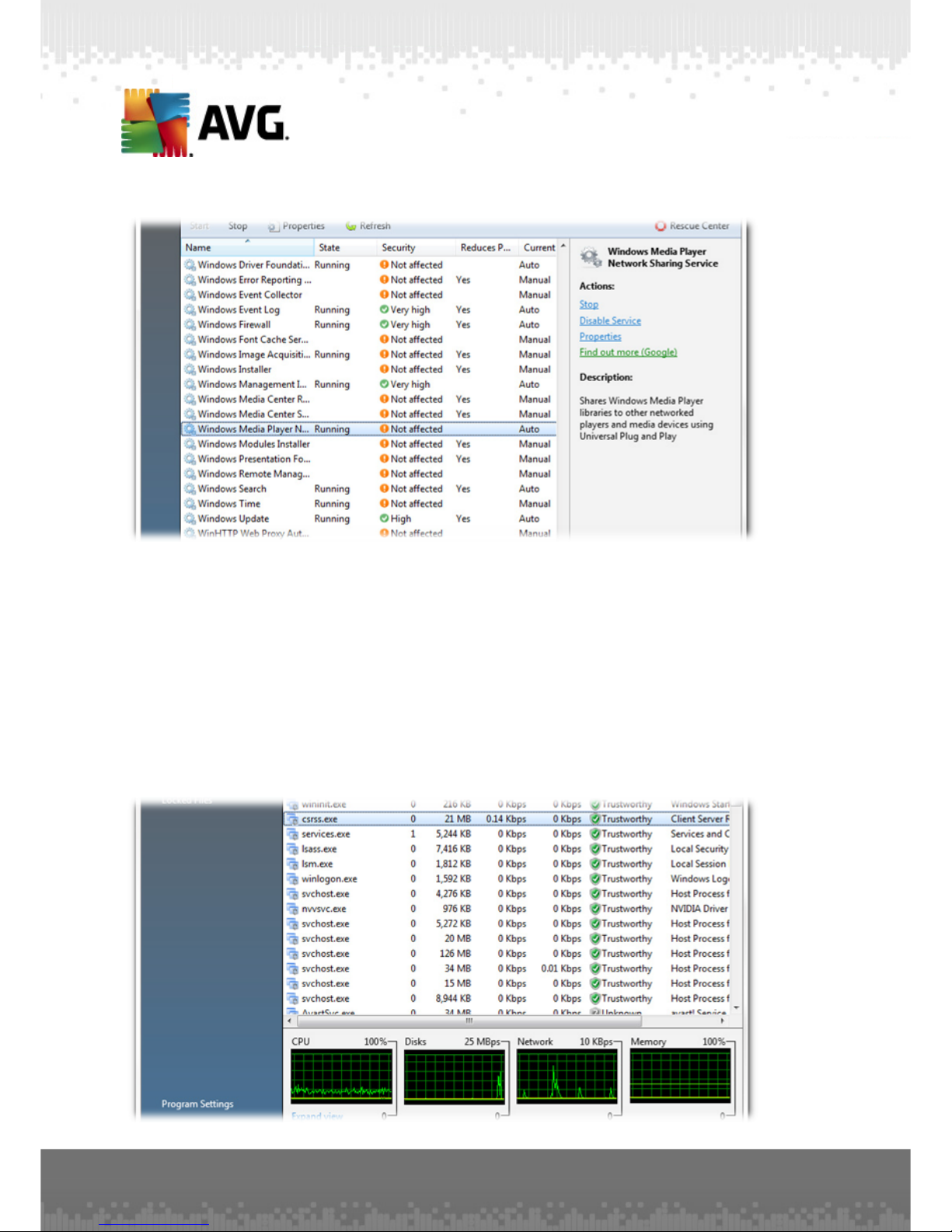Select the svchost.exe process using 4,276 KB
This screenshot has height=1232, width=952.
click(507, 894)
